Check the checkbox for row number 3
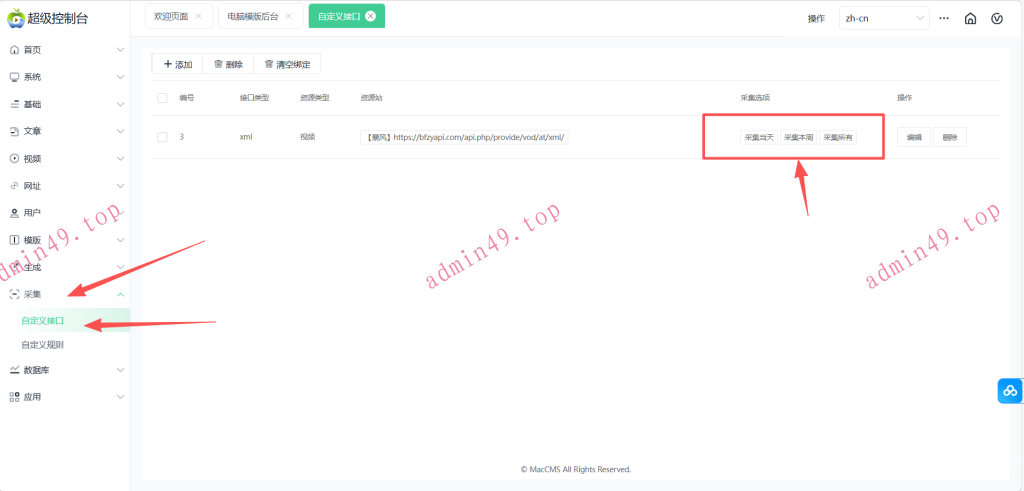 pos(162,137)
